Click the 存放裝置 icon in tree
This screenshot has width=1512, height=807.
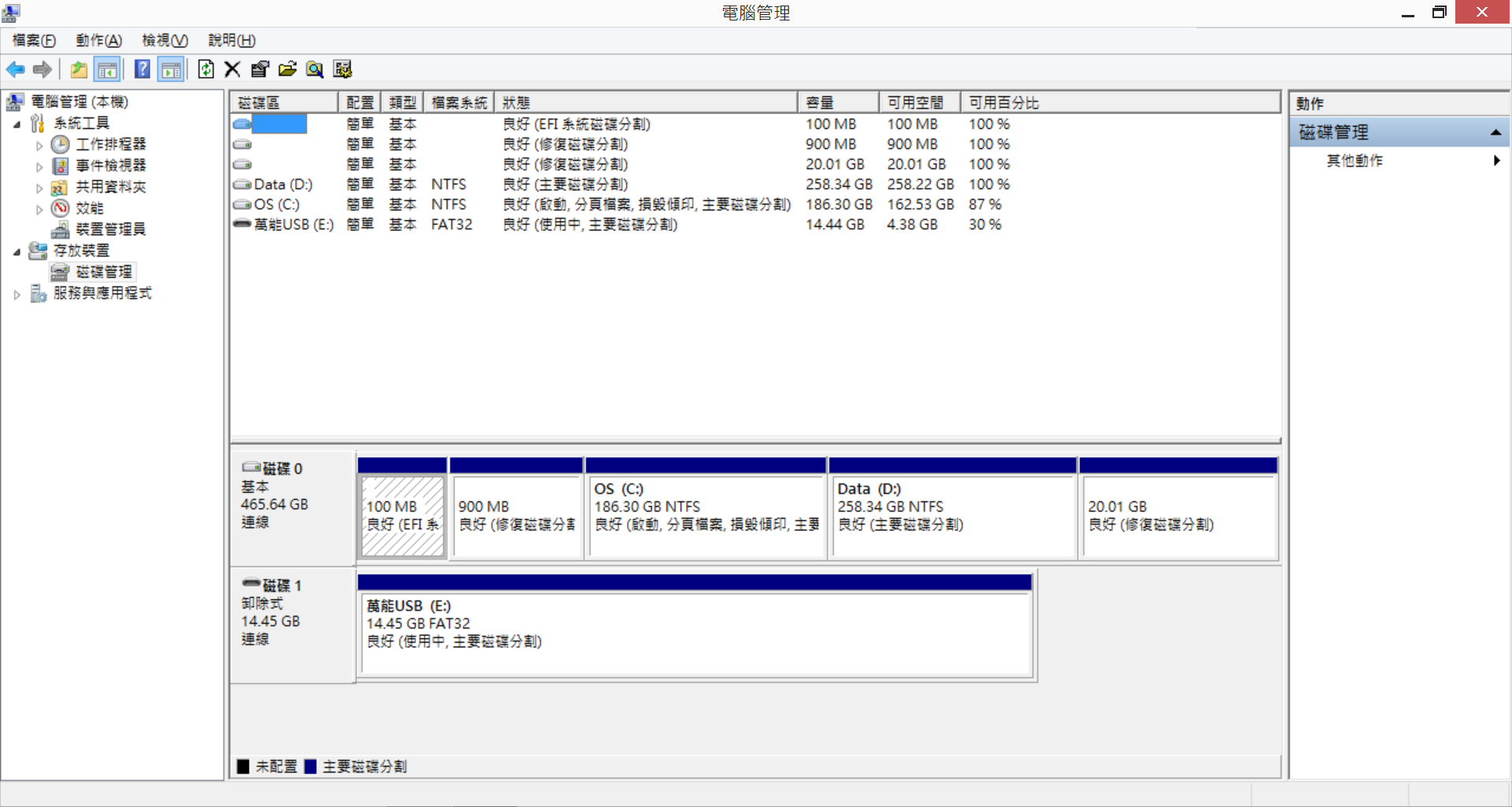point(38,250)
